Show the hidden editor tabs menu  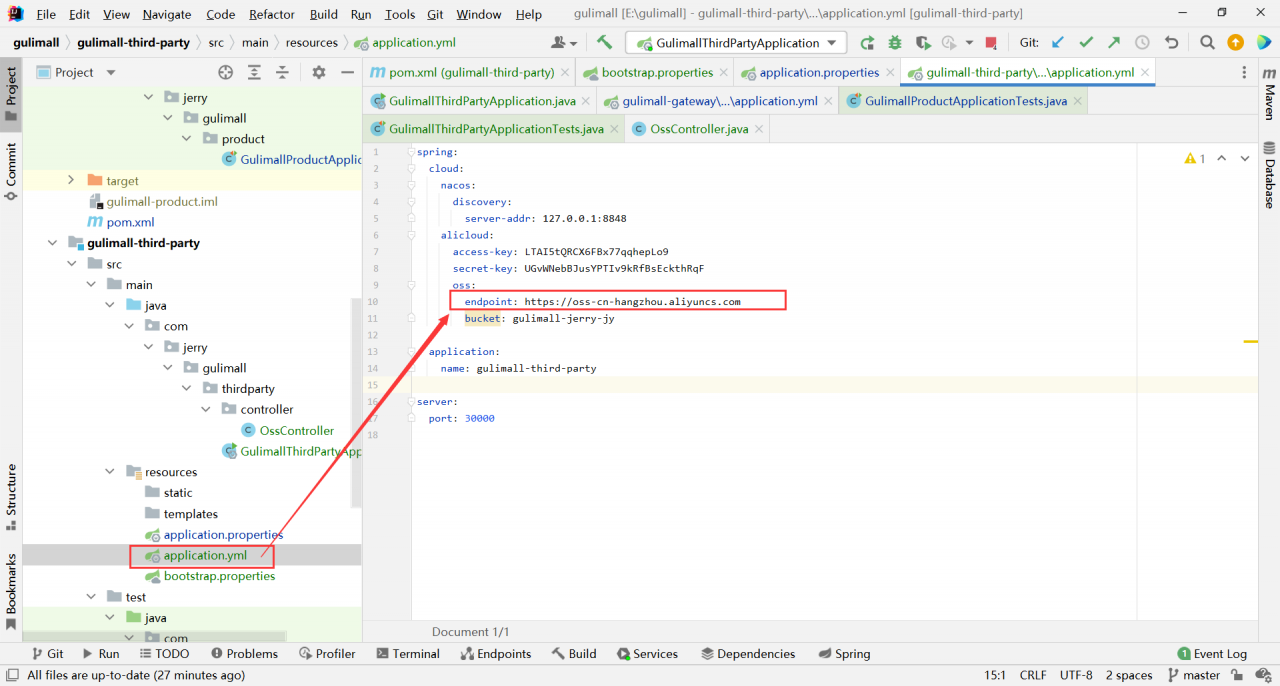(1245, 72)
